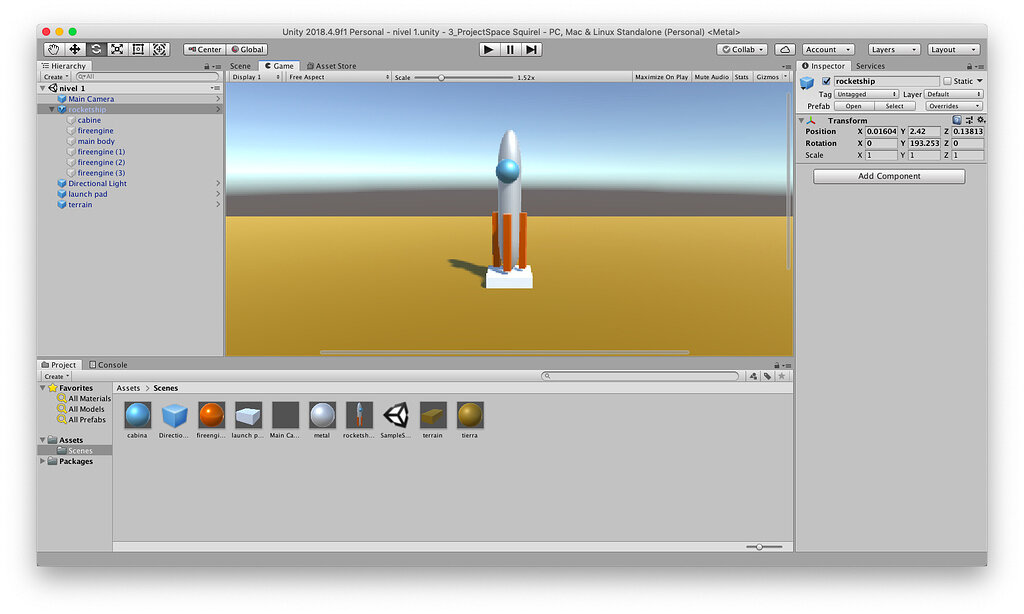Open the Tag dropdown showing Untagged
The height and width of the screenshot is (614, 1024).
[x=866, y=93]
